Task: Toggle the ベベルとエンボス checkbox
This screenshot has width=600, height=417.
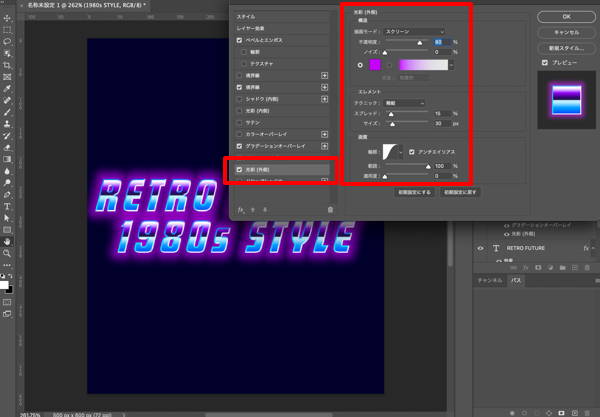Action: [240, 40]
